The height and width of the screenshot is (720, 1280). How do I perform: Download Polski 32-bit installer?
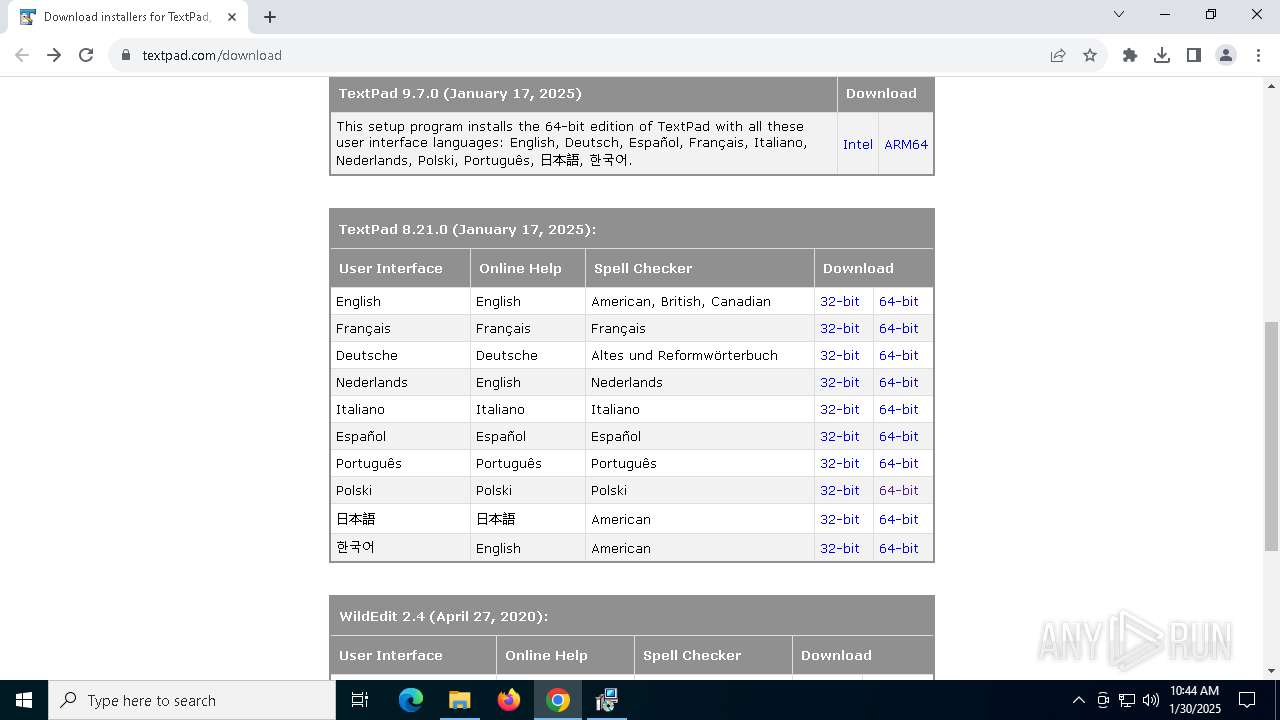coord(840,490)
